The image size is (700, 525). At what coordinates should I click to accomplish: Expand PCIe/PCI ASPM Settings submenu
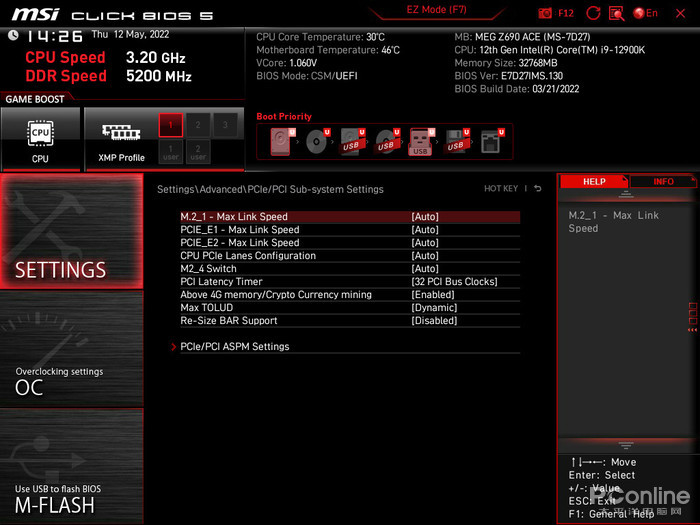coord(235,346)
